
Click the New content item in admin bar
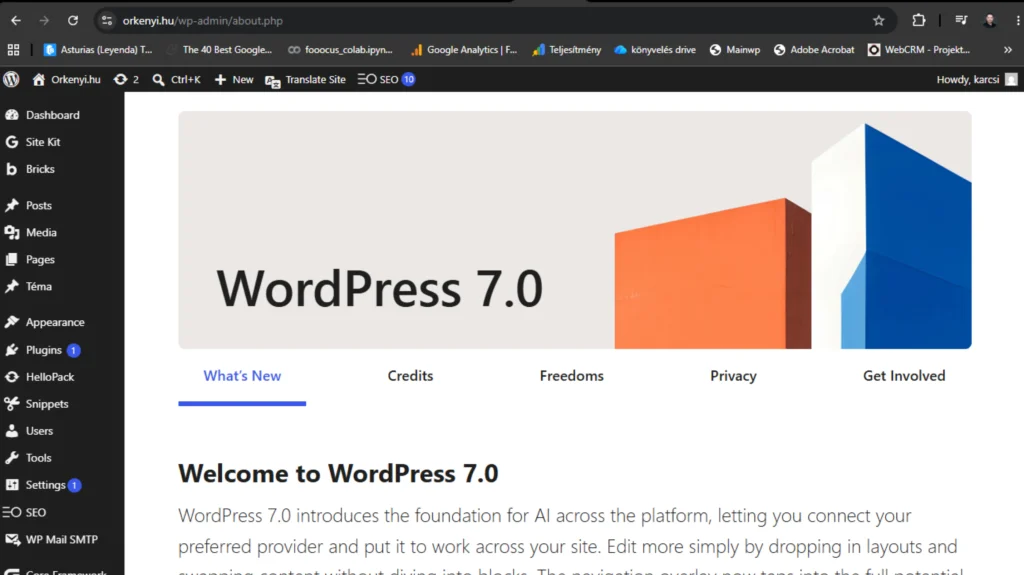tap(234, 79)
